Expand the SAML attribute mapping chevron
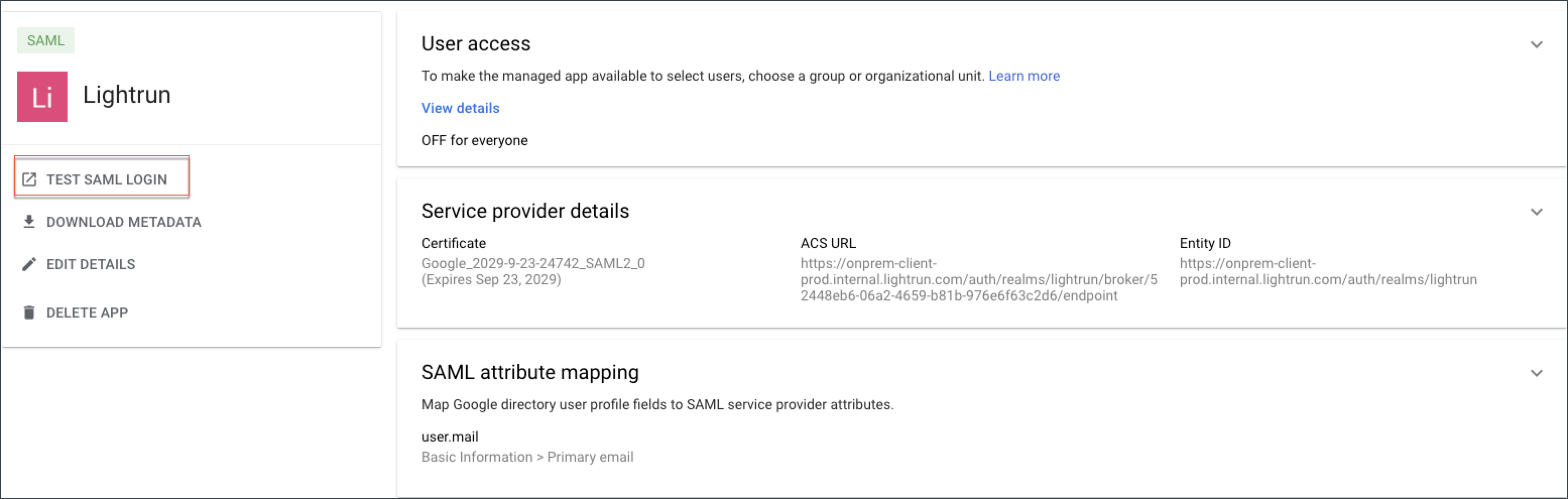 pos(1536,373)
